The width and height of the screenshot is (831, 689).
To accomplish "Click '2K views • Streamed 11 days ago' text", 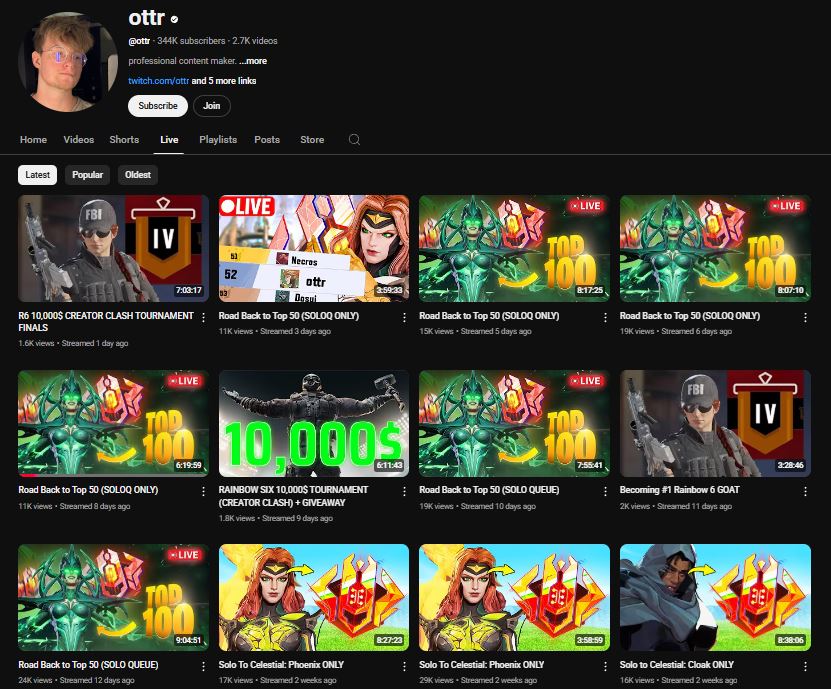I will coord(676,506).
